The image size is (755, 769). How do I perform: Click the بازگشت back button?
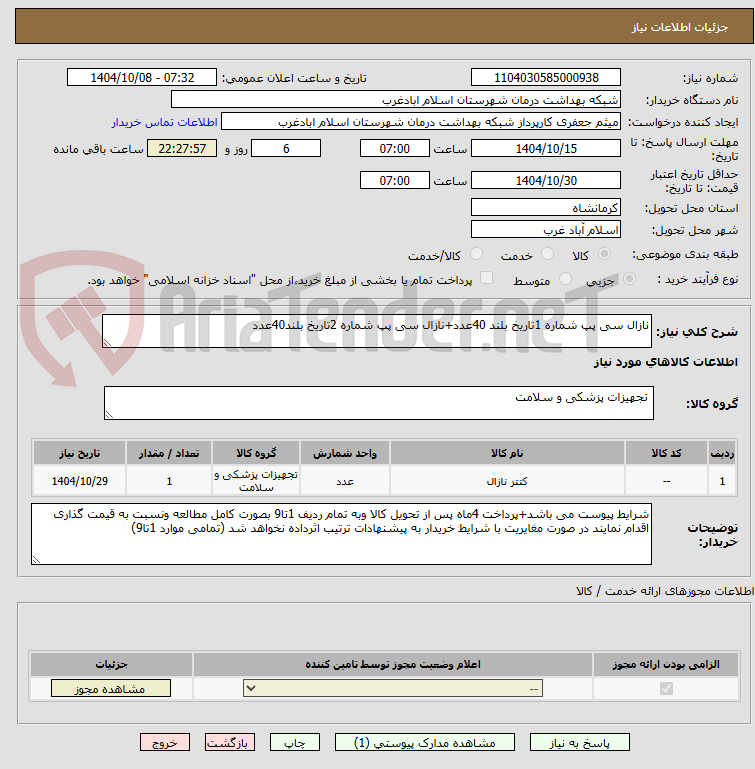pos(230,743)
